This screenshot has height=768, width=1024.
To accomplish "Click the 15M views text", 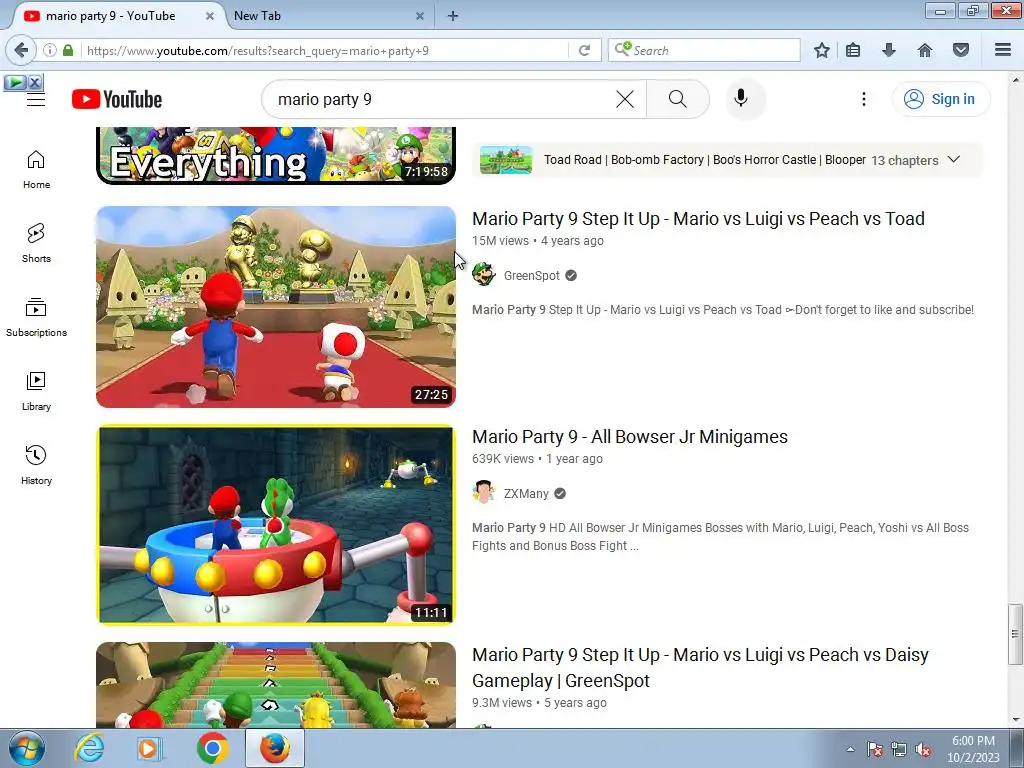I will pos(500,240).
